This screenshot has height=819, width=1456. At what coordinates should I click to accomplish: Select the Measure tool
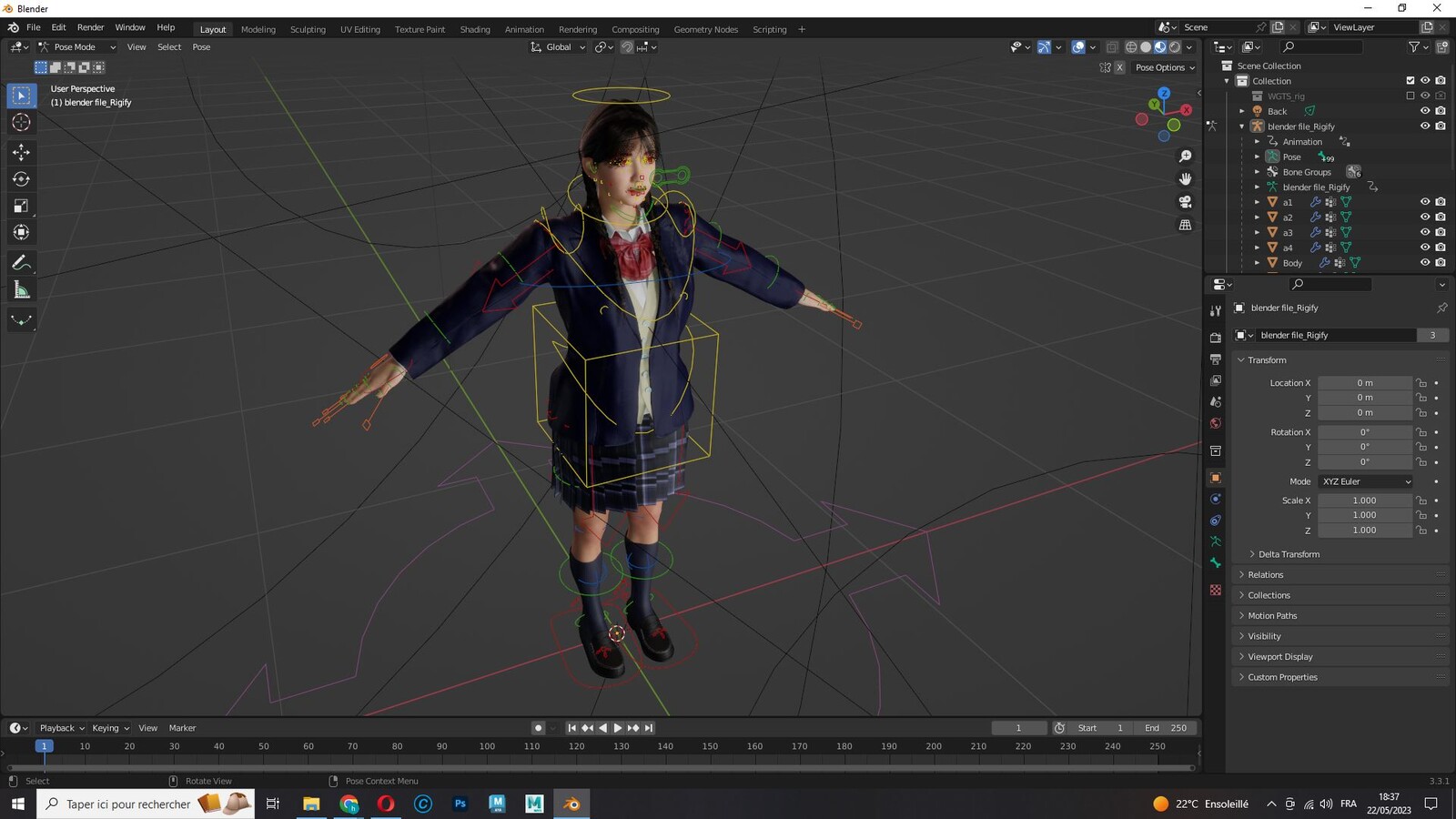[x=21, y=290]
